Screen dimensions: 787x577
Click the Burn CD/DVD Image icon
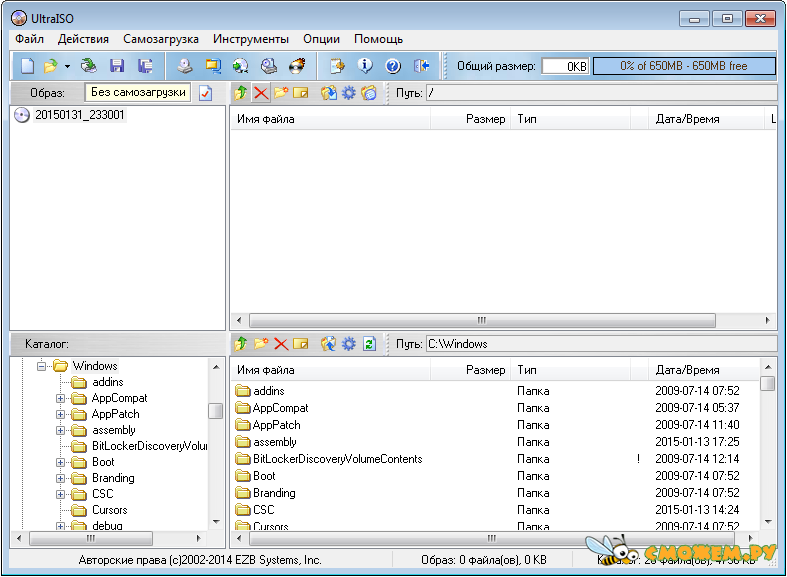tap(297, 66)
